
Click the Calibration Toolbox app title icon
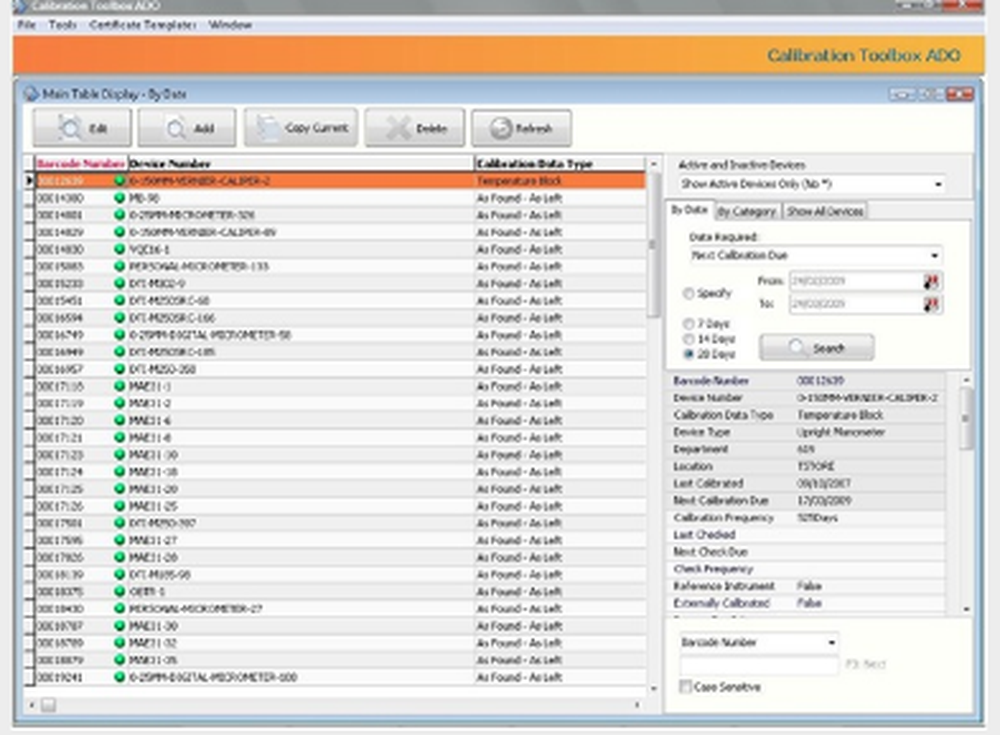[x=20, y=6]
